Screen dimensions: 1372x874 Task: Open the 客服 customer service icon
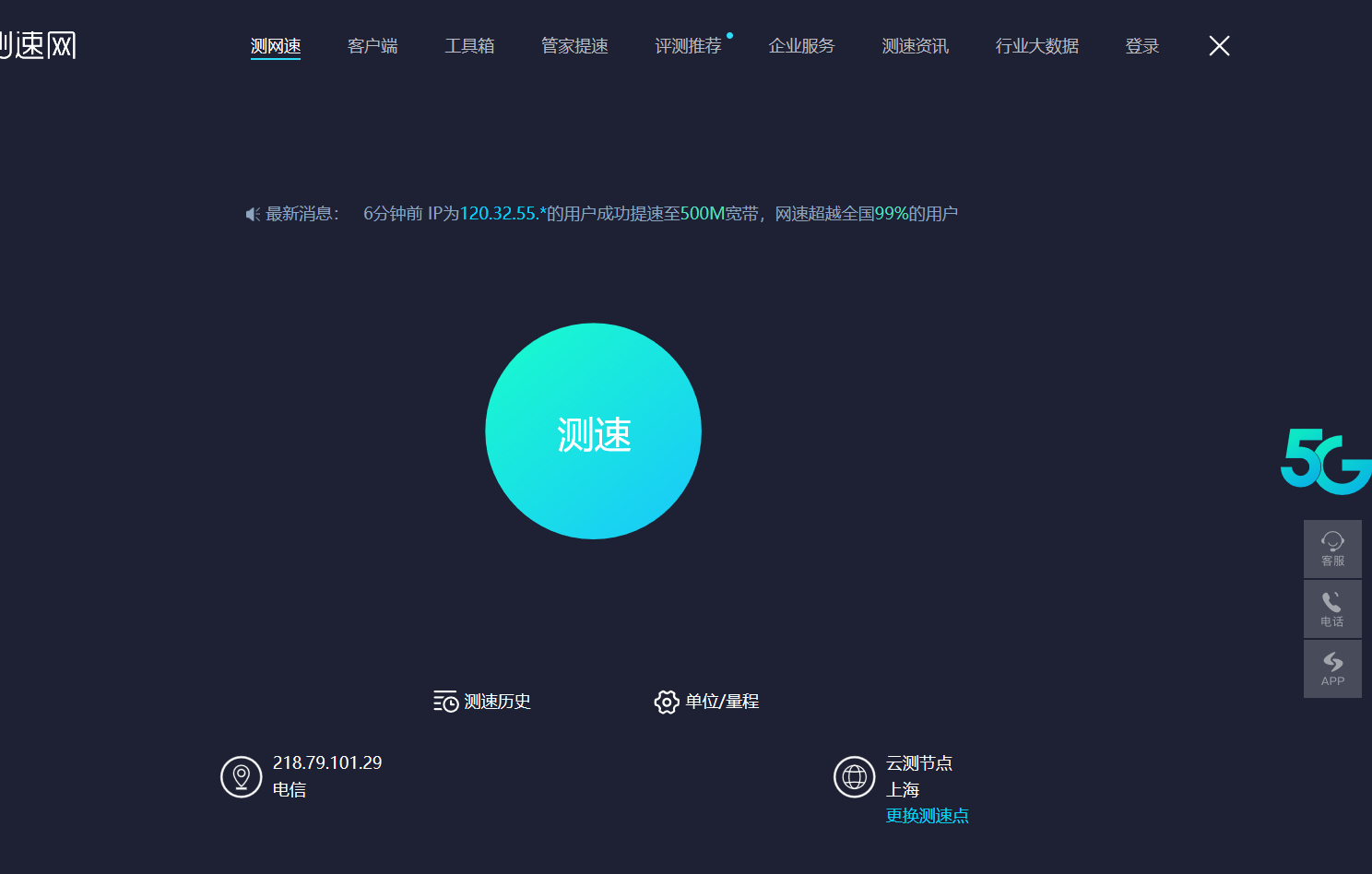1332,549
